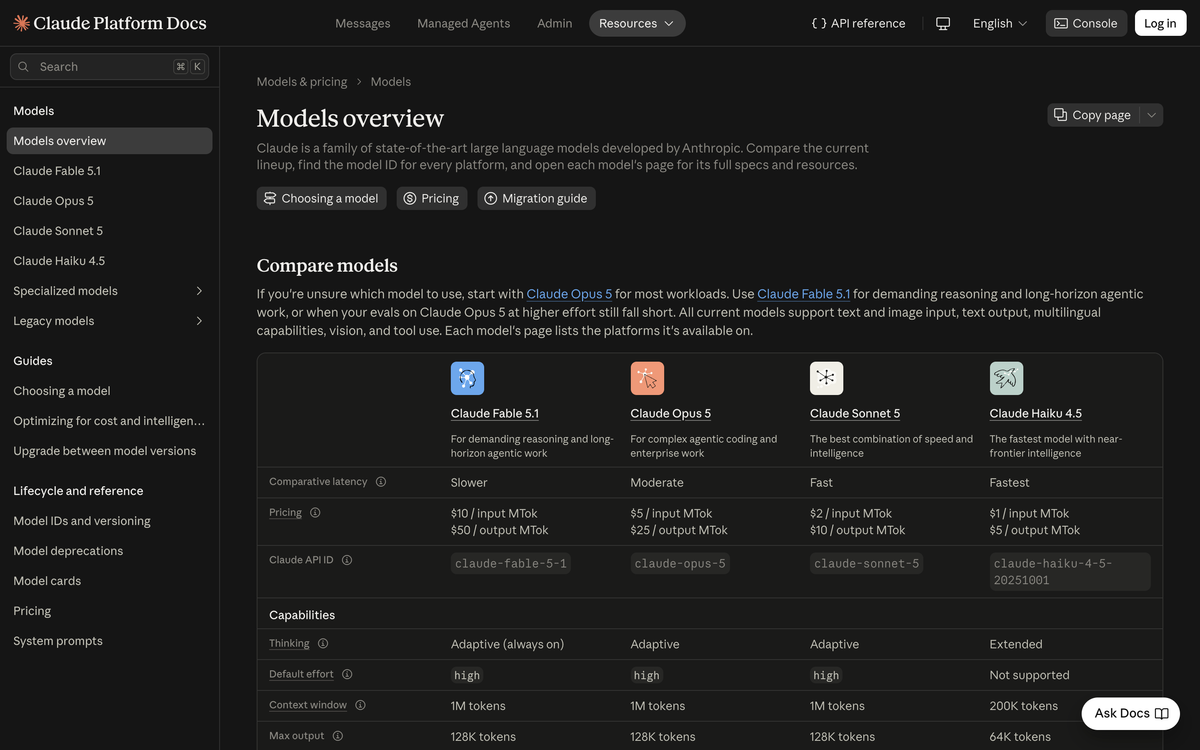This screenshot has height=750, width=1200.
Task: Open the API reference link in header
Action: (858, 23)
